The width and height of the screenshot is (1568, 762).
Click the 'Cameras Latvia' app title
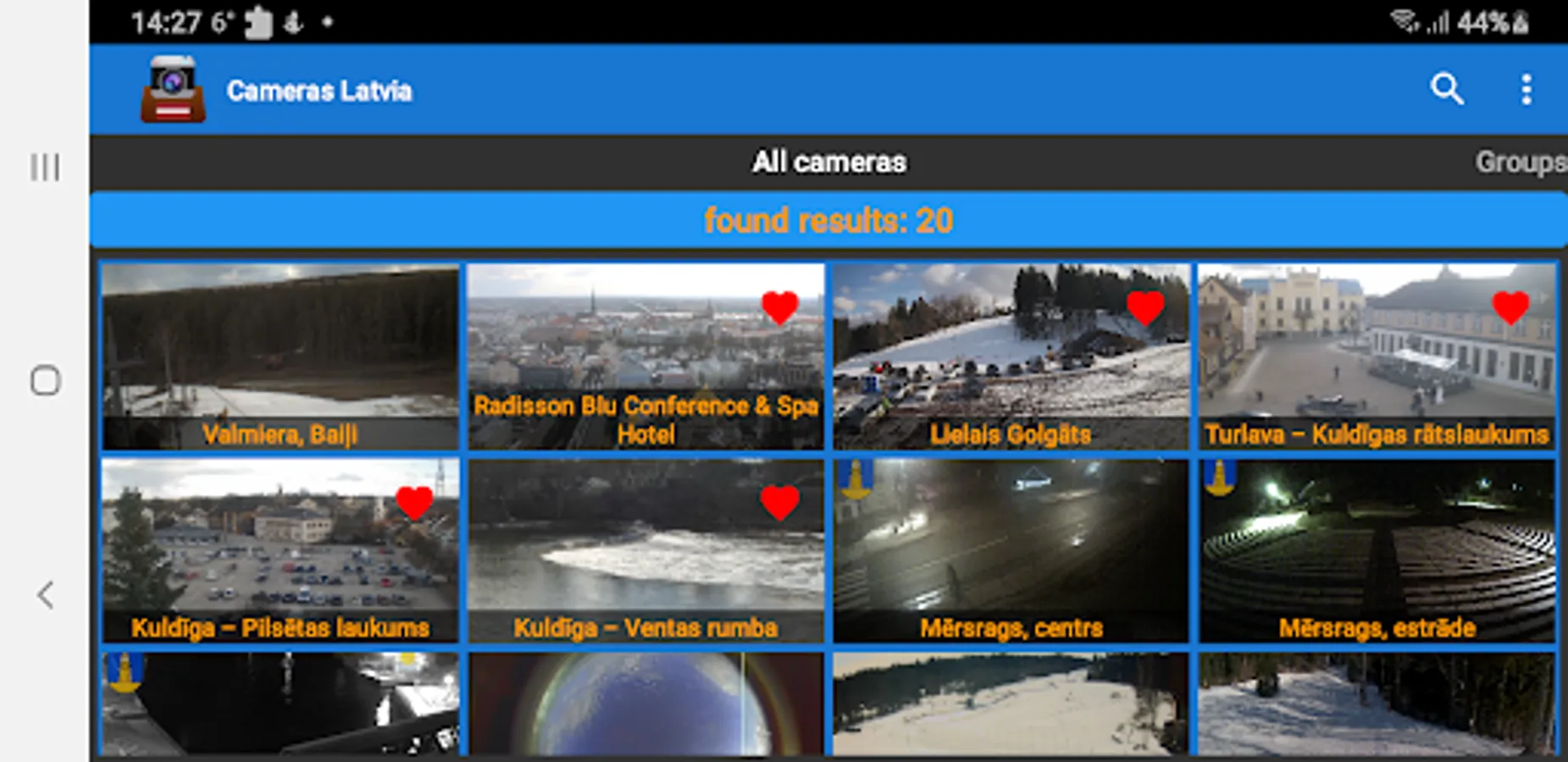tap(319, 91)
